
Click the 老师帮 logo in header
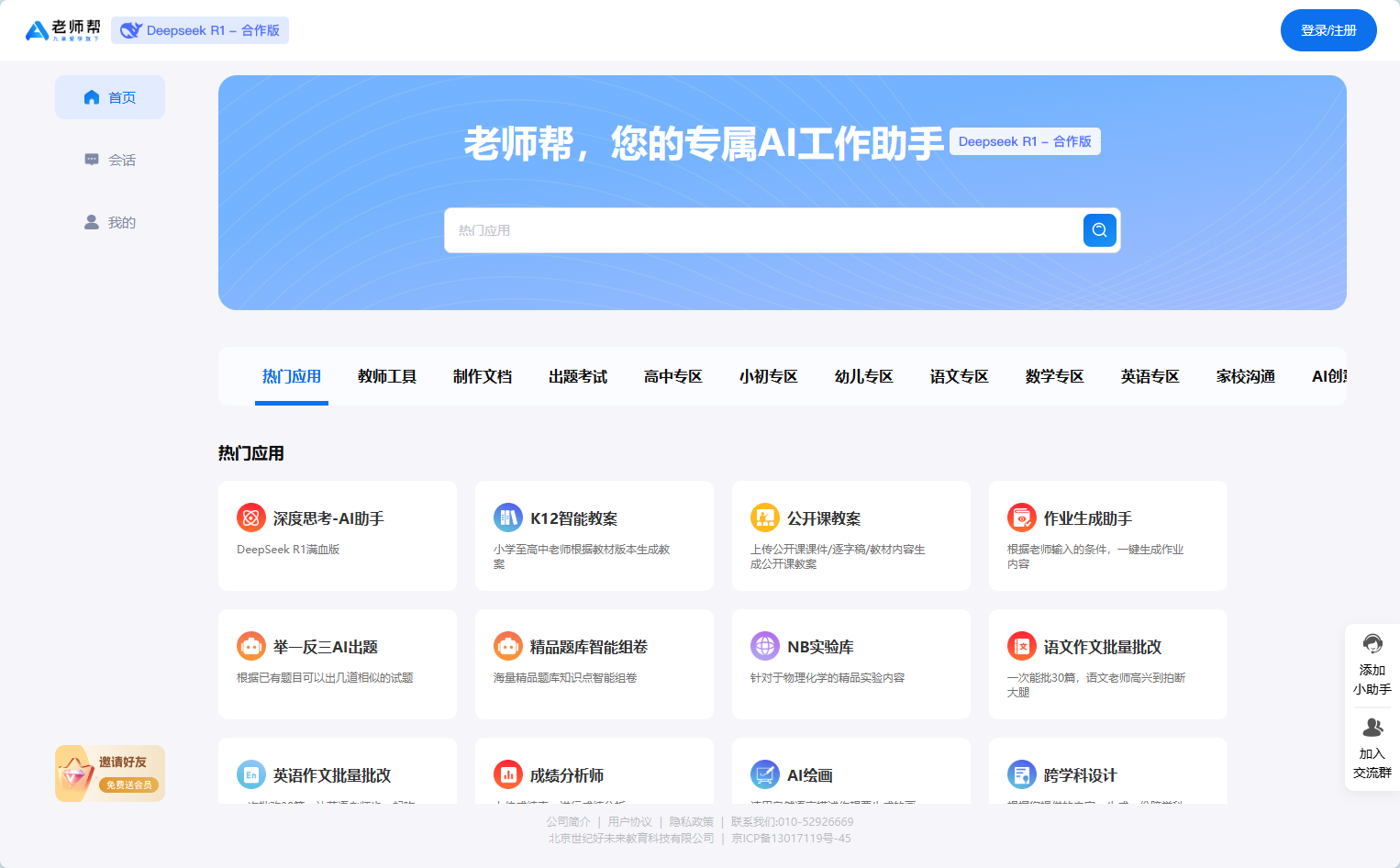[62, 30]
